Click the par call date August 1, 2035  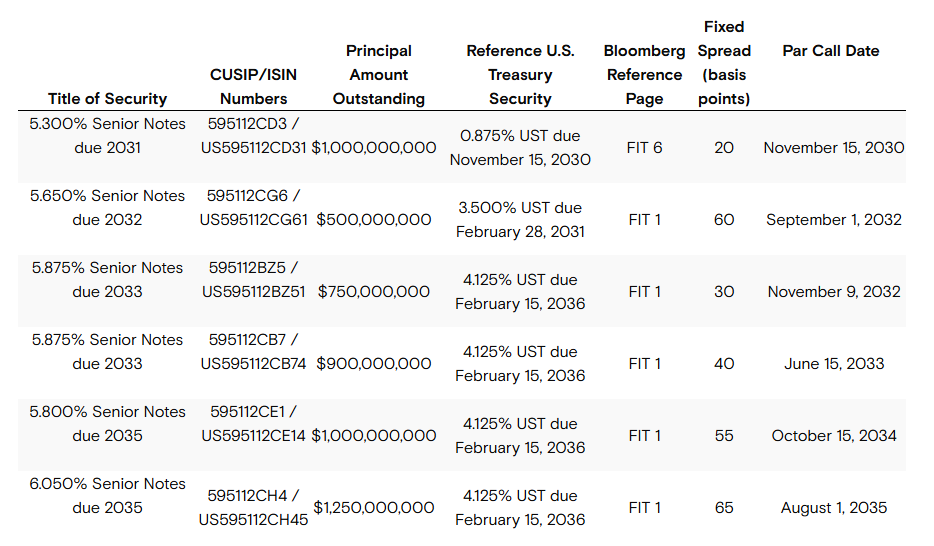pyautogui.click(x=834, y=507)
